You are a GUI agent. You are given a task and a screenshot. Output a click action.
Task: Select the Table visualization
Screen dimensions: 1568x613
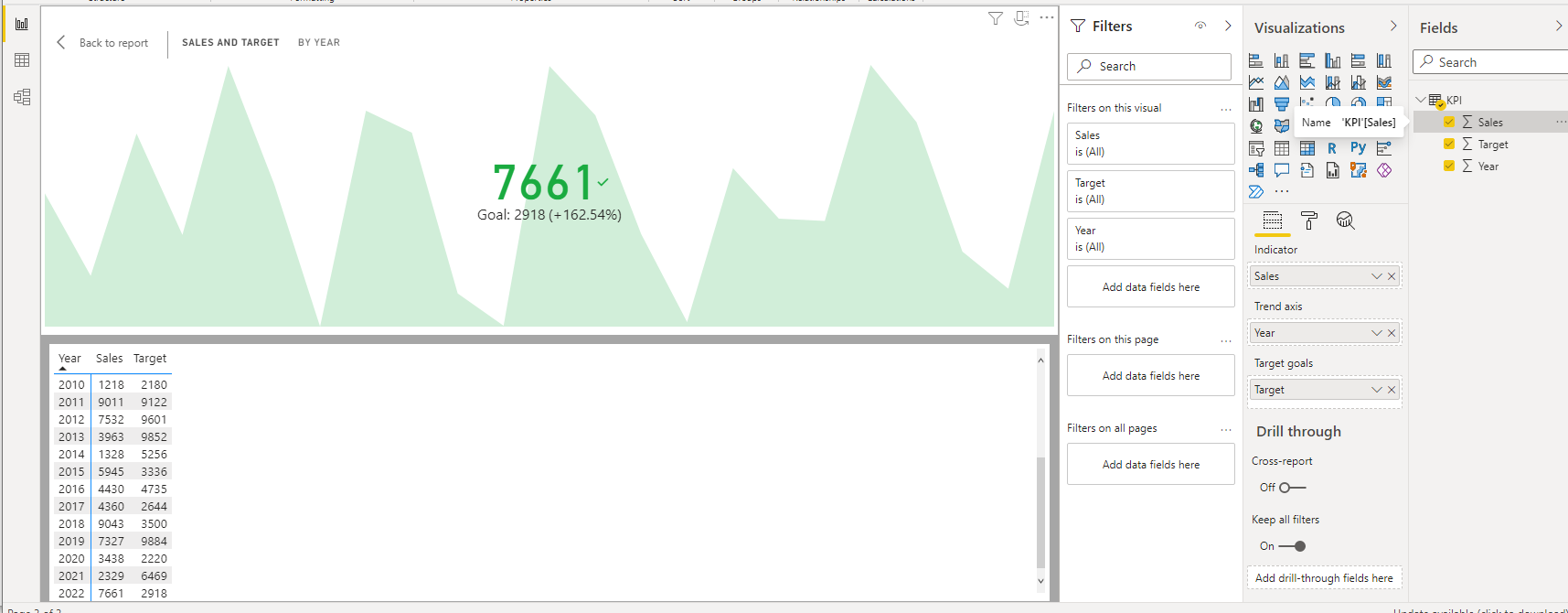(x=1282, y=148)
